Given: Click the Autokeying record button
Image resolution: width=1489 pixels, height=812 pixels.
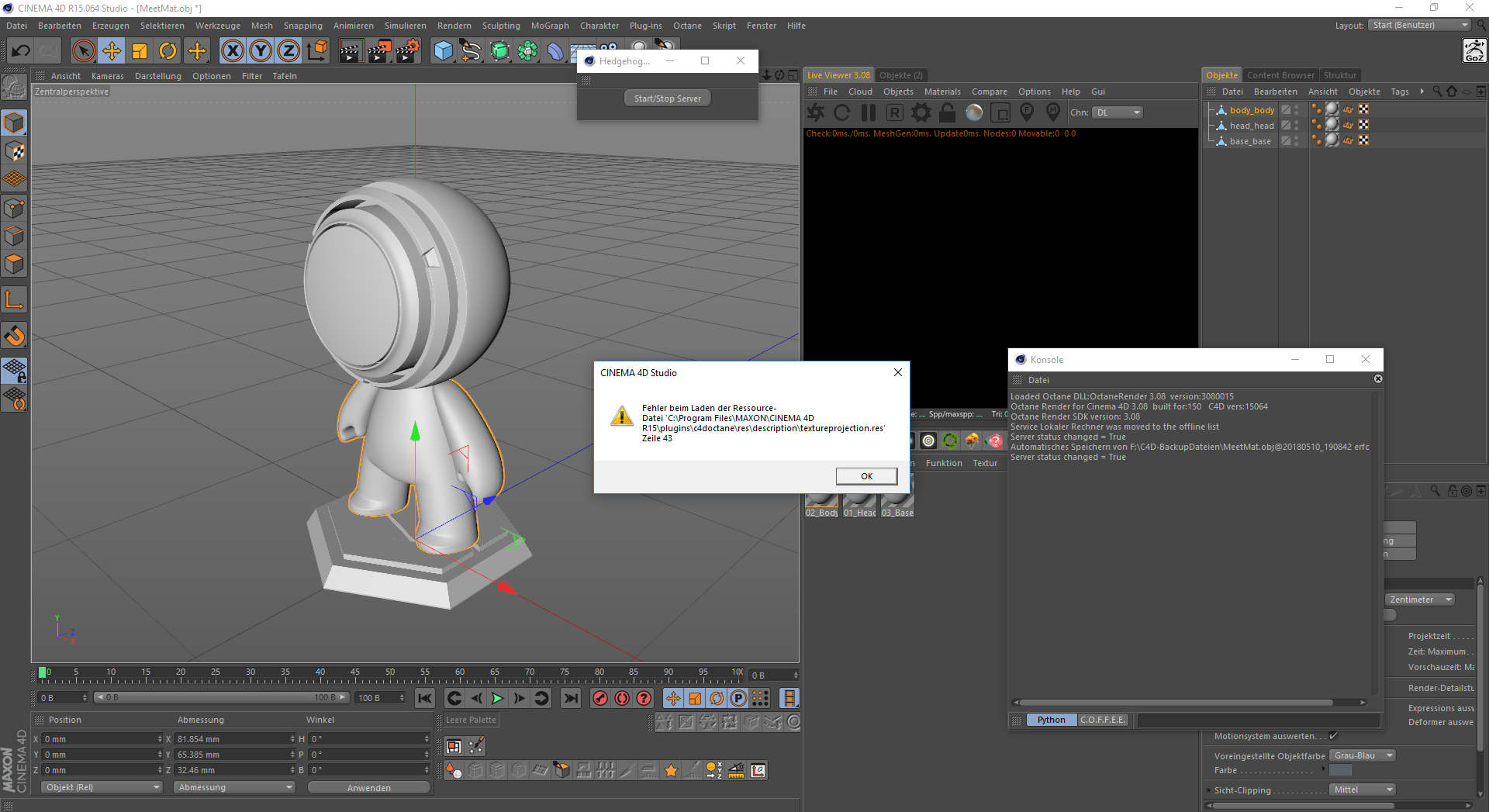Looking at the screenshot, I should point(622,698).
